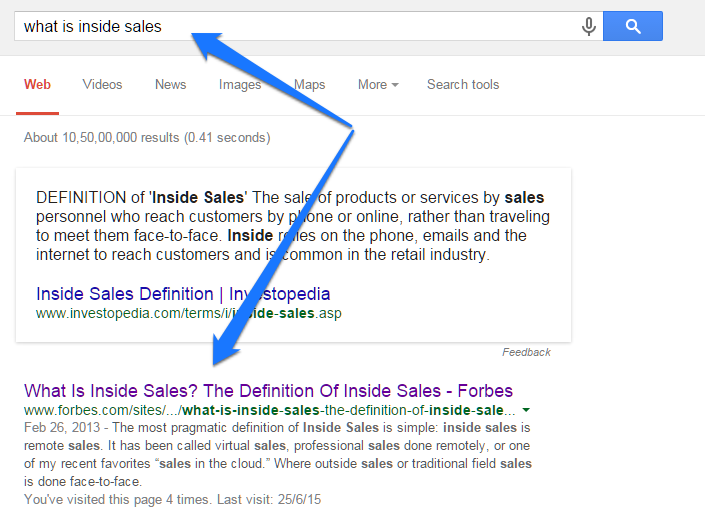Screen dimensions: 705x515
Task: Click the definition text in the featured snippet
Action: [x=293, y=226]
